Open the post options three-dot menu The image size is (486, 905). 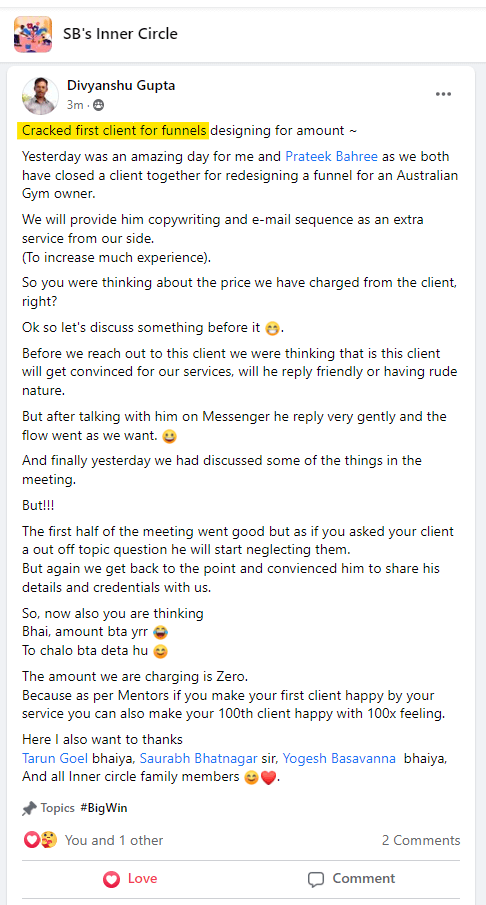pos(443,94)
